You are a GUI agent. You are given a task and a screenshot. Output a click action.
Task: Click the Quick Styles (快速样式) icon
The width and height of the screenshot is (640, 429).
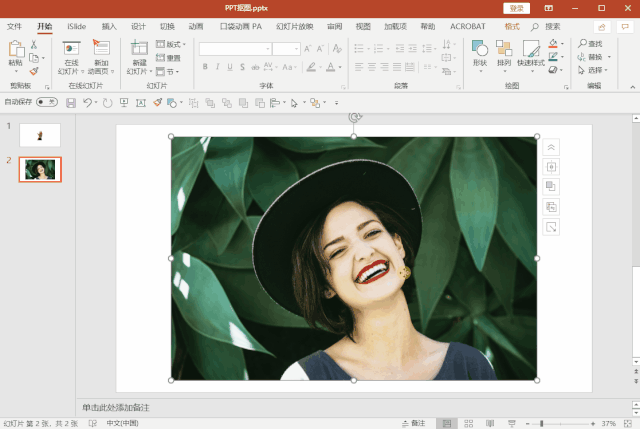pos(531,50)
